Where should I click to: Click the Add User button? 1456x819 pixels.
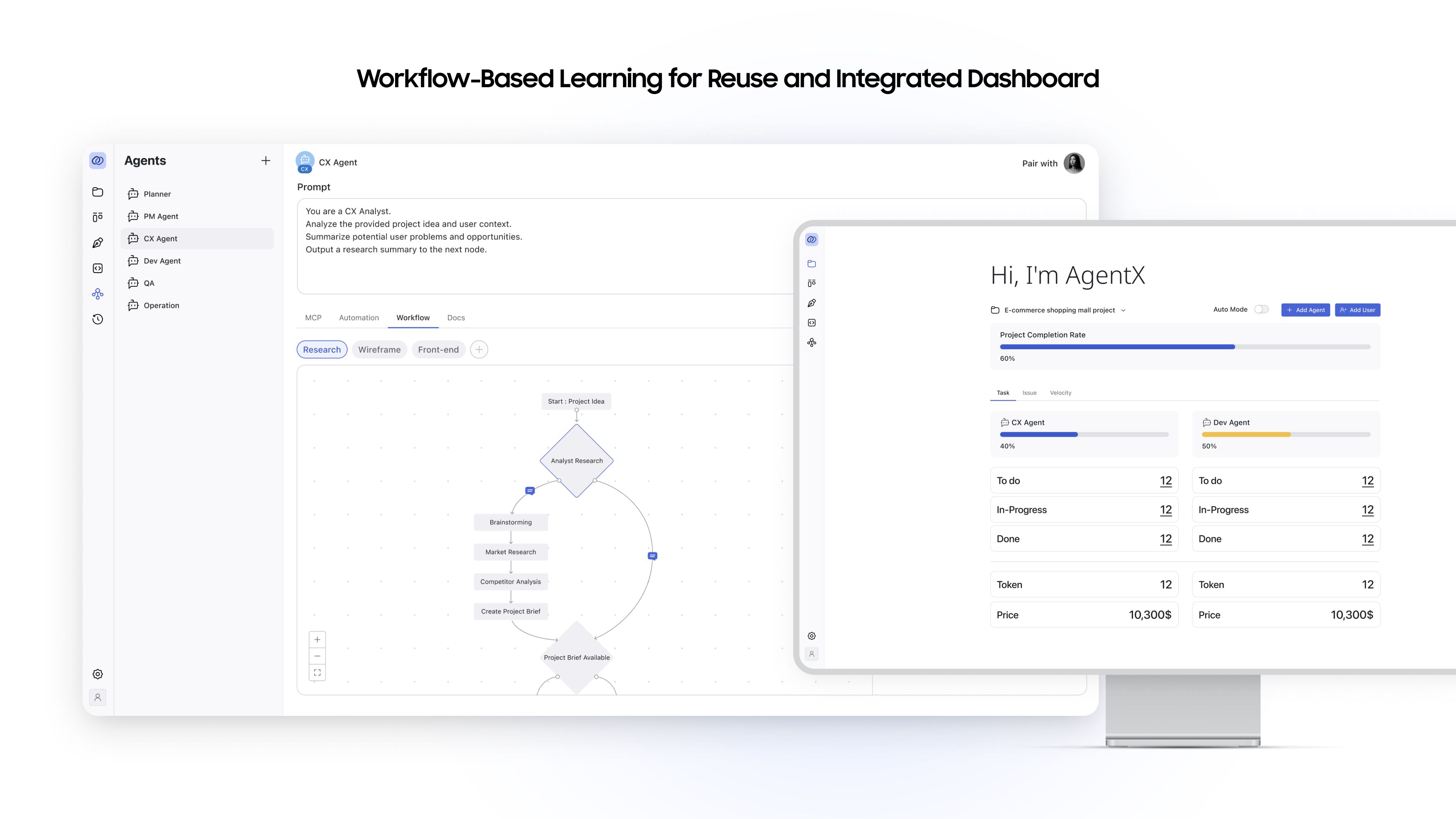(x=1357, y=310)
